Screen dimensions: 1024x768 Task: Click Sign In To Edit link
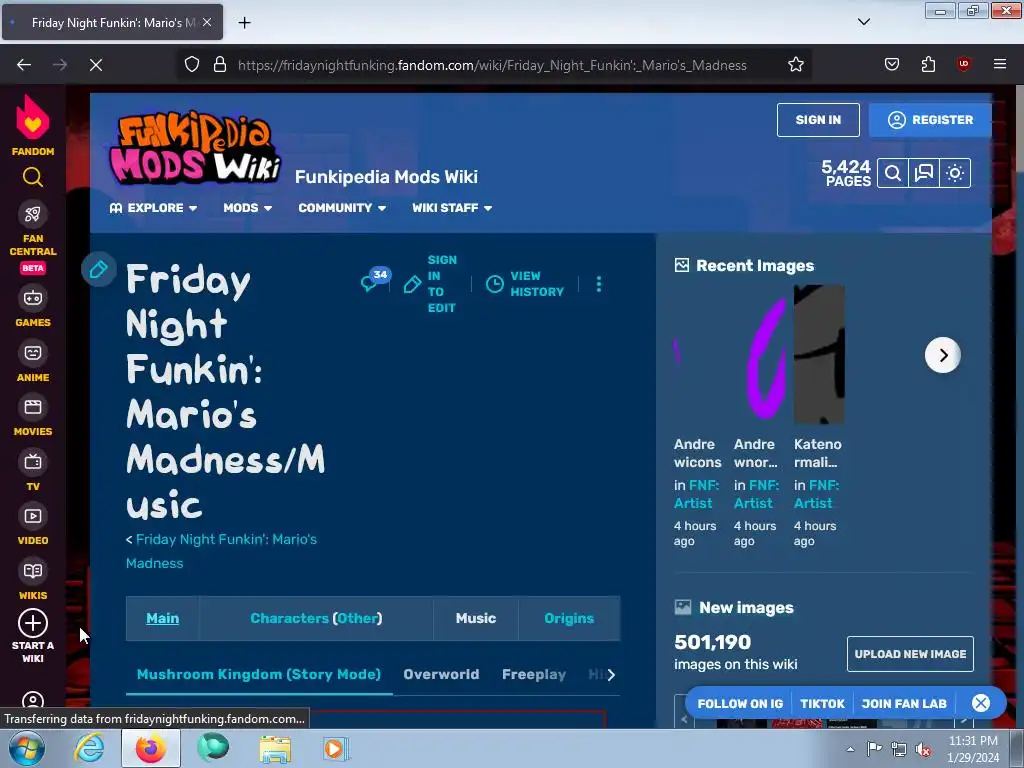[430, 284]
